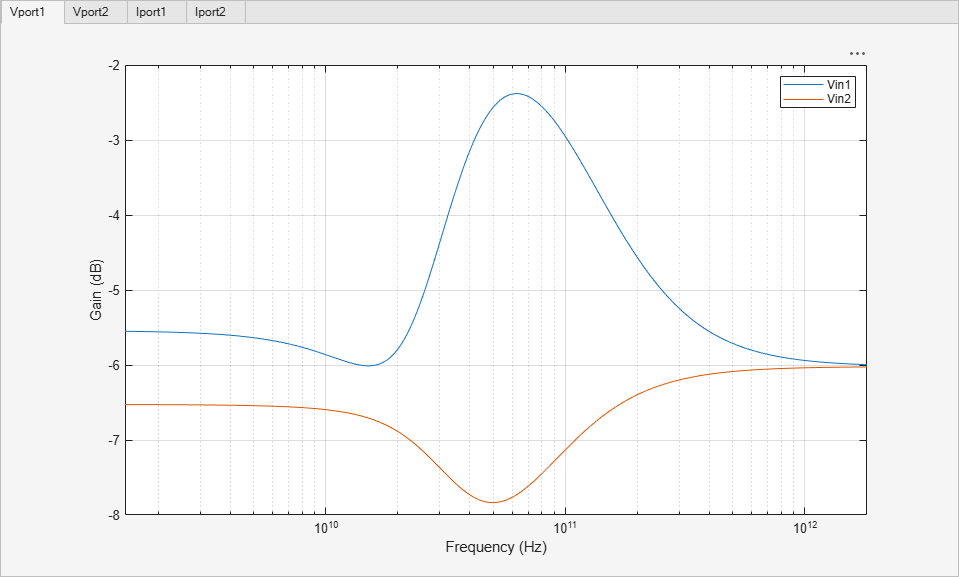Click the -2 y-axis tick label
Screen dimensions: 959x577
pyautogui.click(x=115, y=65)
